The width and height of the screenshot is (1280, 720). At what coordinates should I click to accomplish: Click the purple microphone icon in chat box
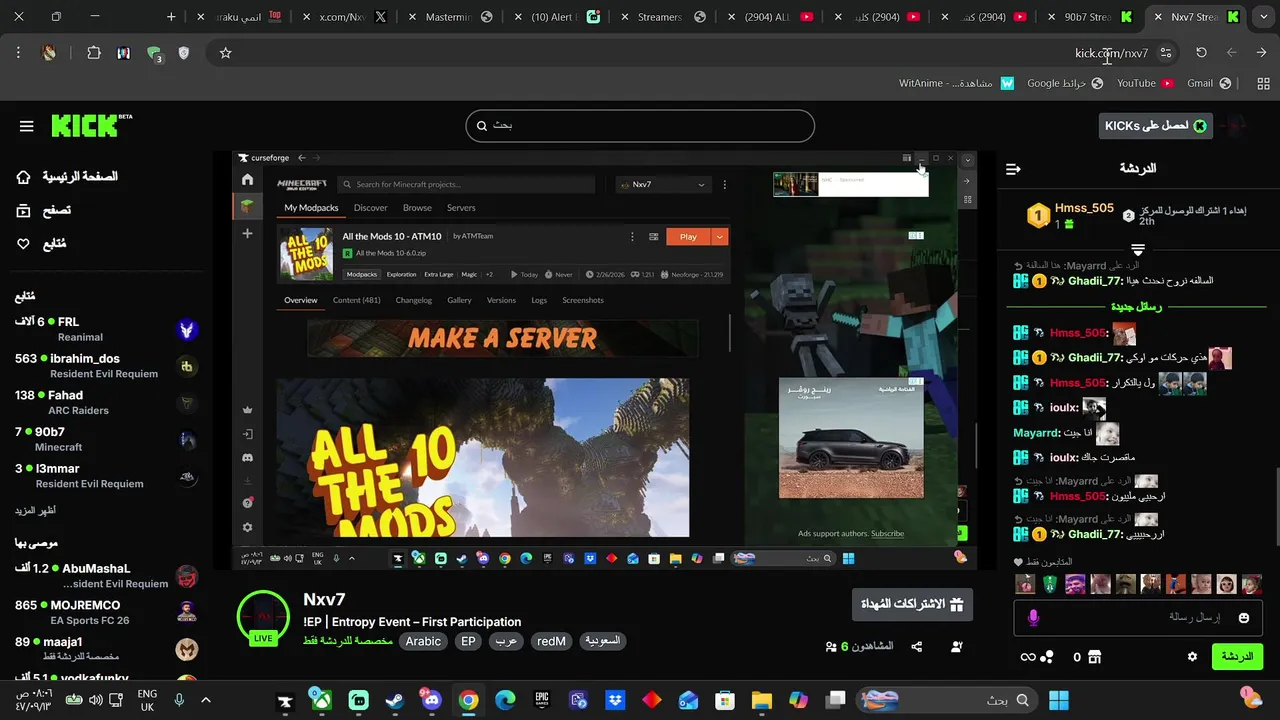coord(1033,618)
